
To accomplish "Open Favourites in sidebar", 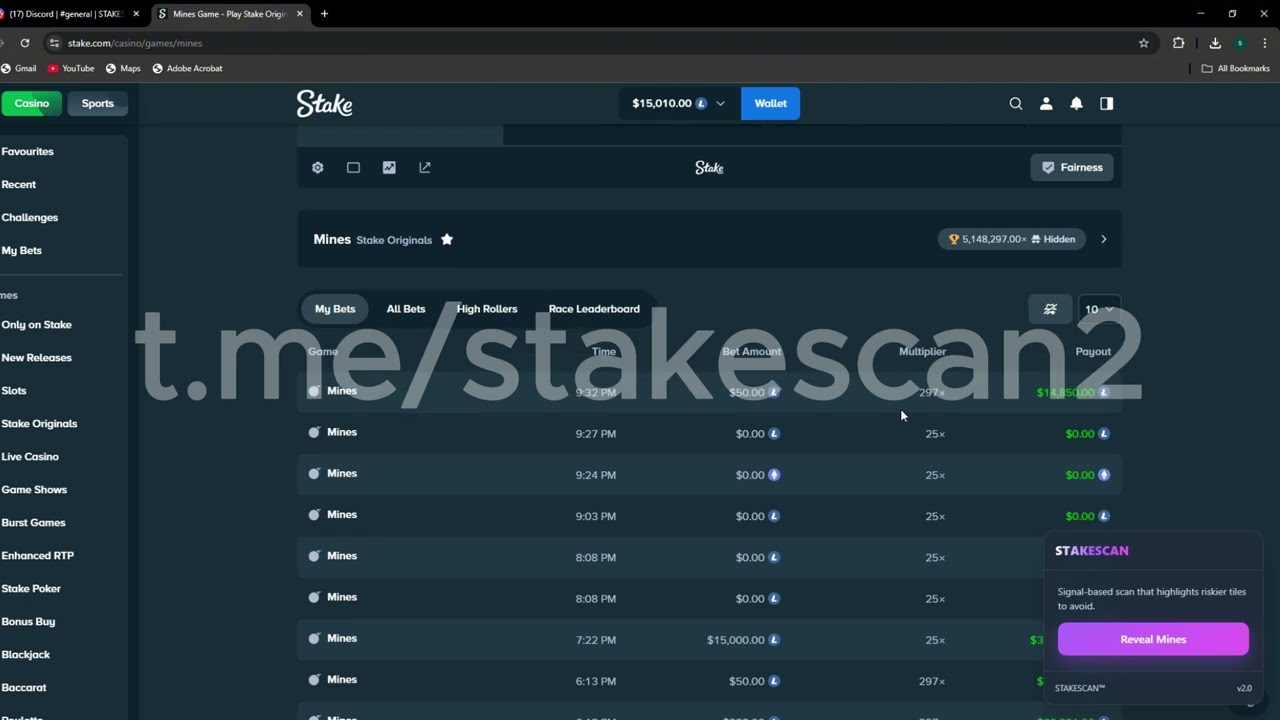I will point(28,152).
